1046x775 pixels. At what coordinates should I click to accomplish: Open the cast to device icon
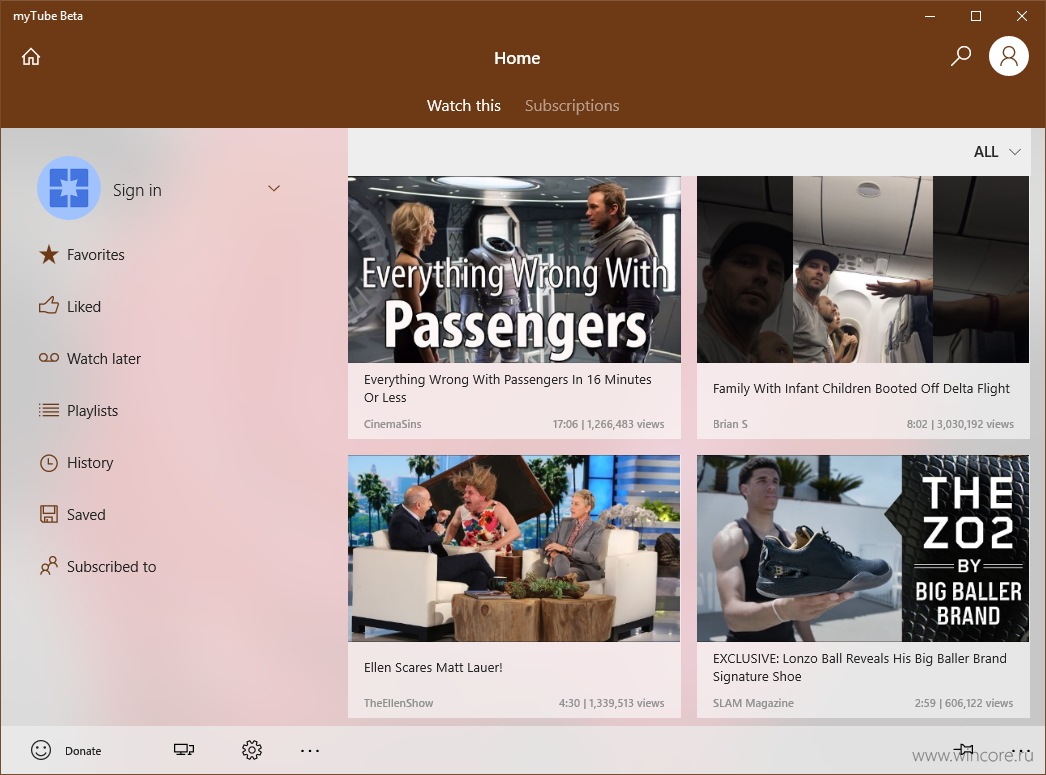pos(184,750)
